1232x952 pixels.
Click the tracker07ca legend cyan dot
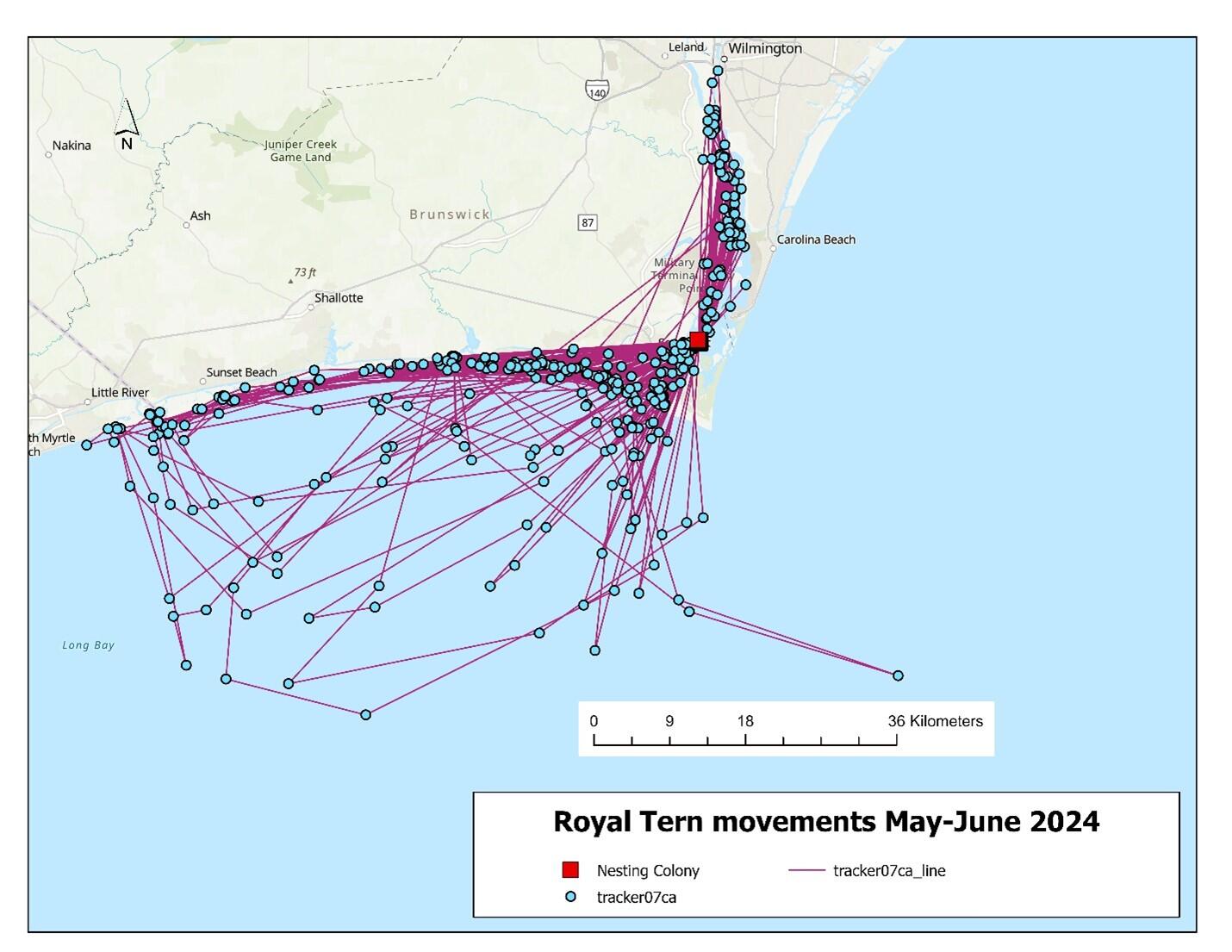[x=570, y=897]
